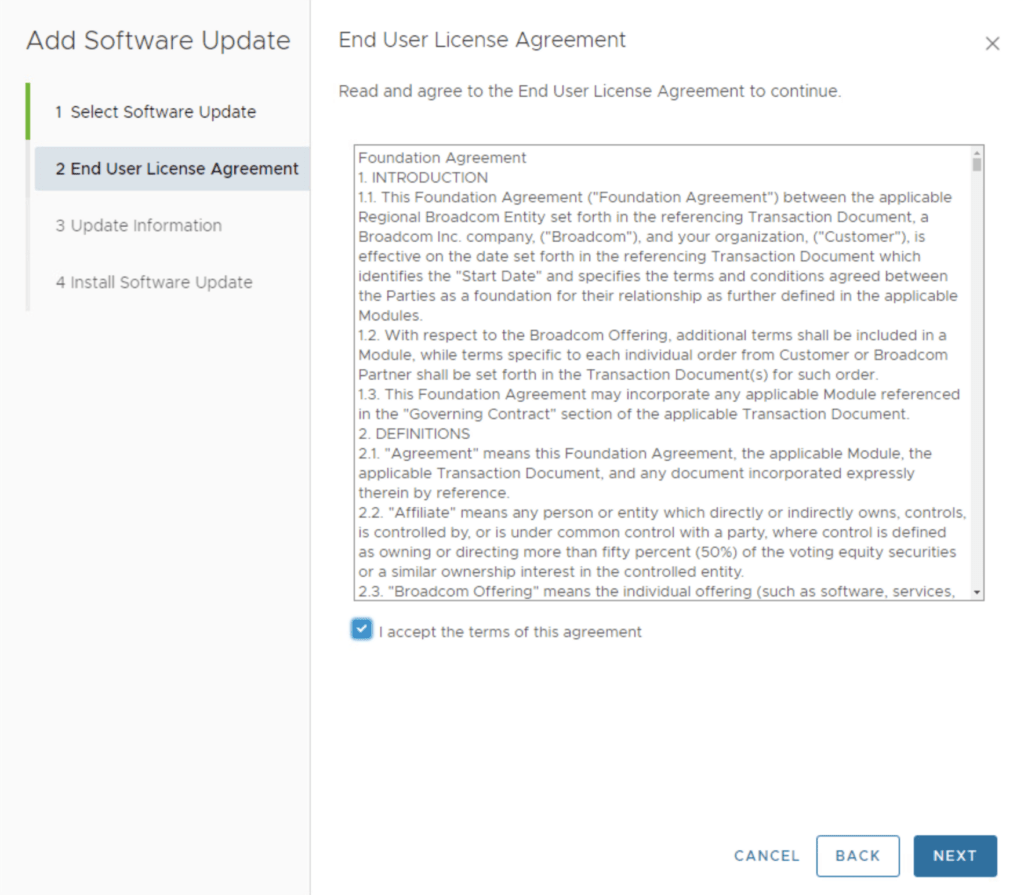Jump to step 4 Install Software Update
The width and height of the screenshot is (1024, 895).
coord(153,282)
